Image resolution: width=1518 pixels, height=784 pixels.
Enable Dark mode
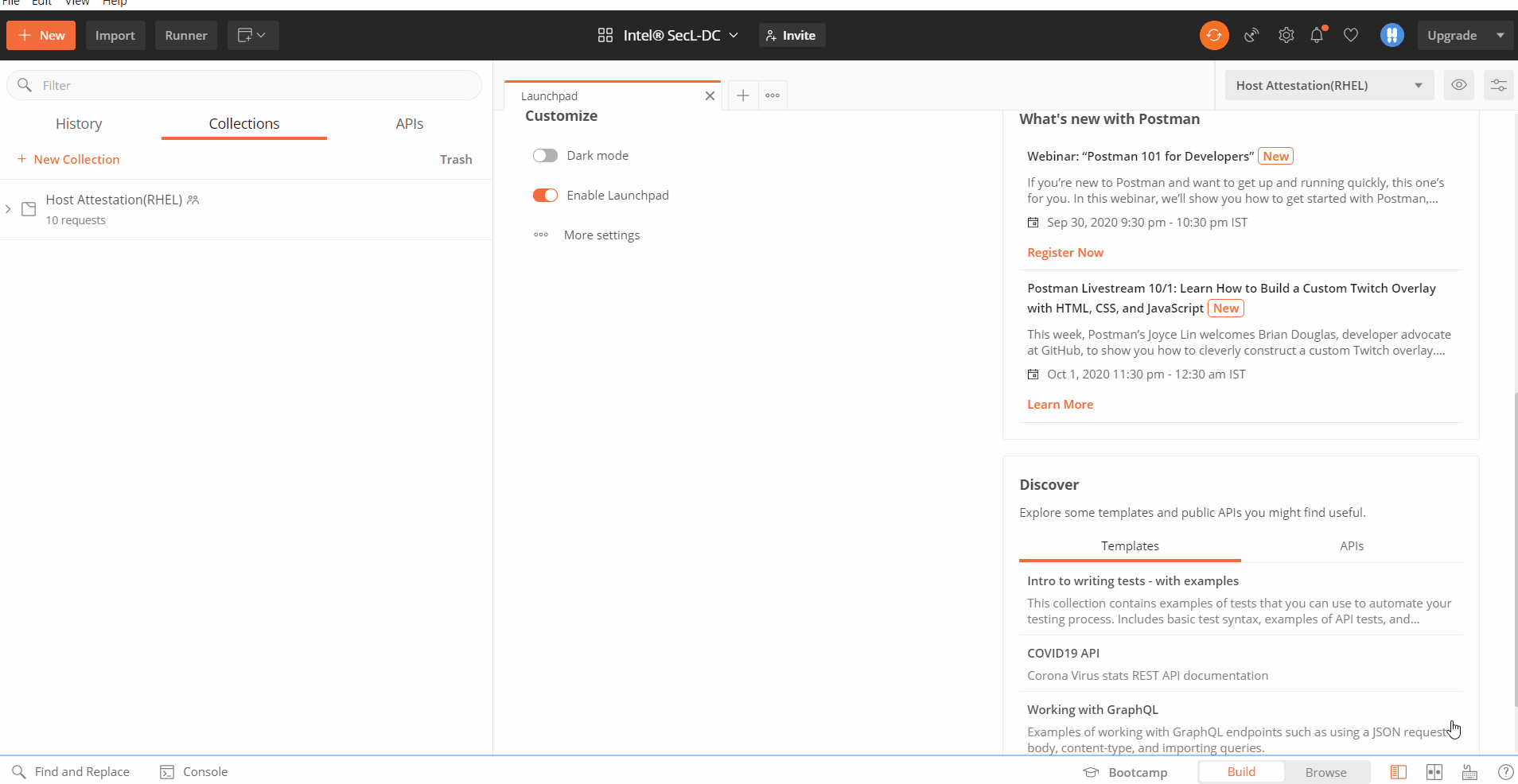[x=545, y=155]
